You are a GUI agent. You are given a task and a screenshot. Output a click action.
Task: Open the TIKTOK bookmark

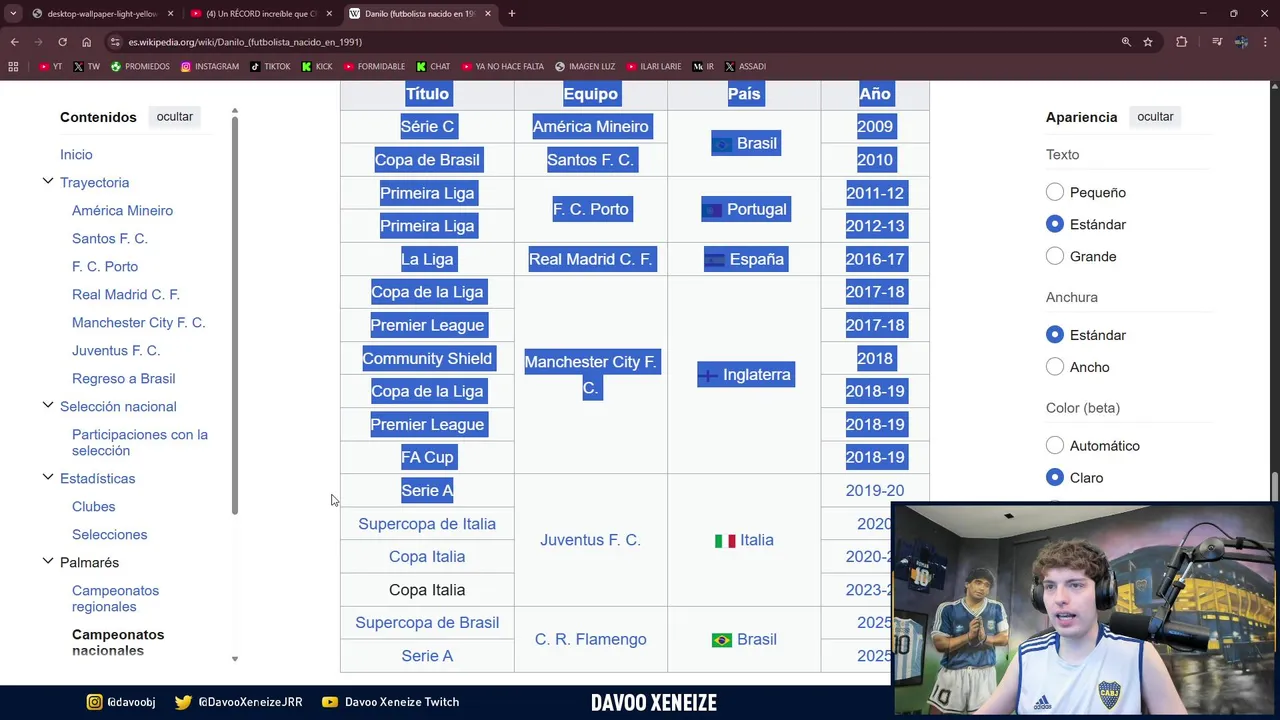pos(270,67)
